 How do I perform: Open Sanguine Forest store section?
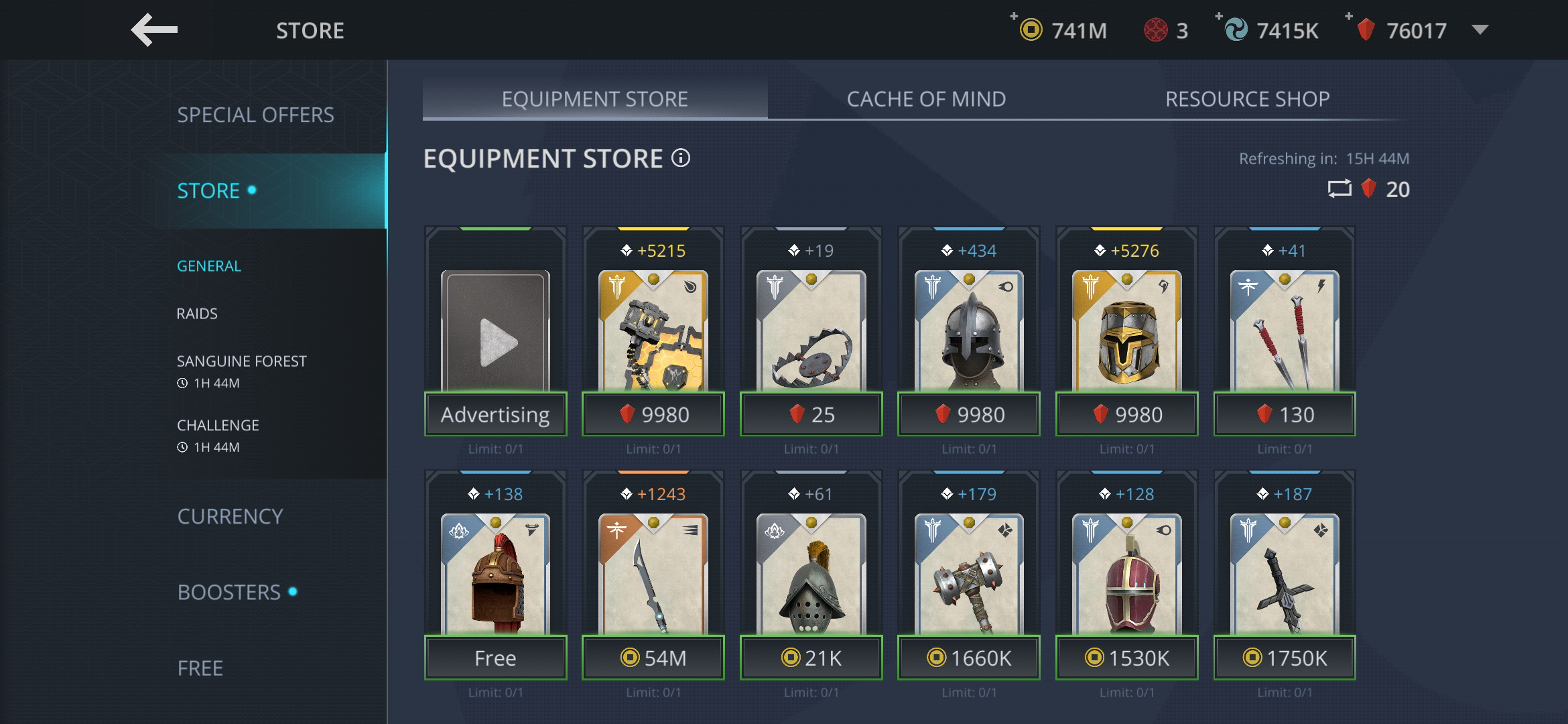coord(241,361)
